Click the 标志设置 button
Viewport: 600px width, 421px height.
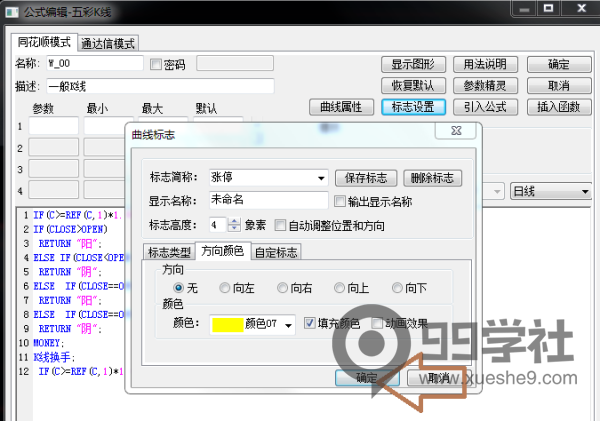pyautogui.click(x=413, y=107)
